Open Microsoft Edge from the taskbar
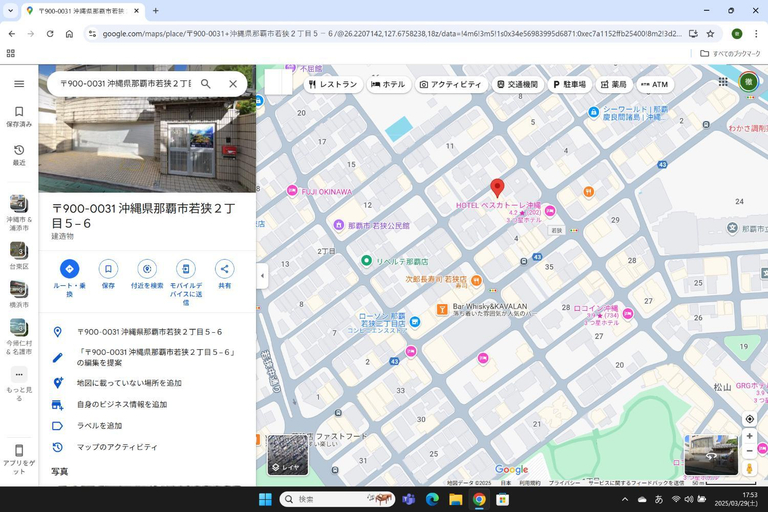 point(432,499)
